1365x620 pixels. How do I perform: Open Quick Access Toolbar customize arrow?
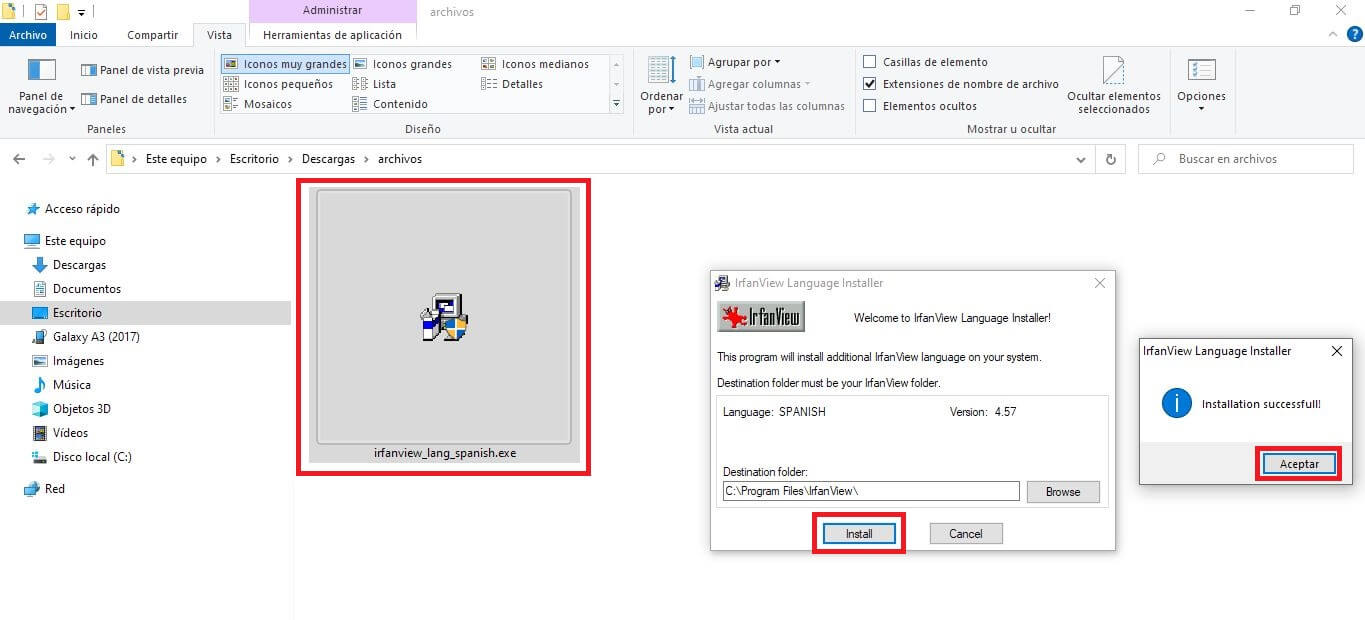pos(81,12)
